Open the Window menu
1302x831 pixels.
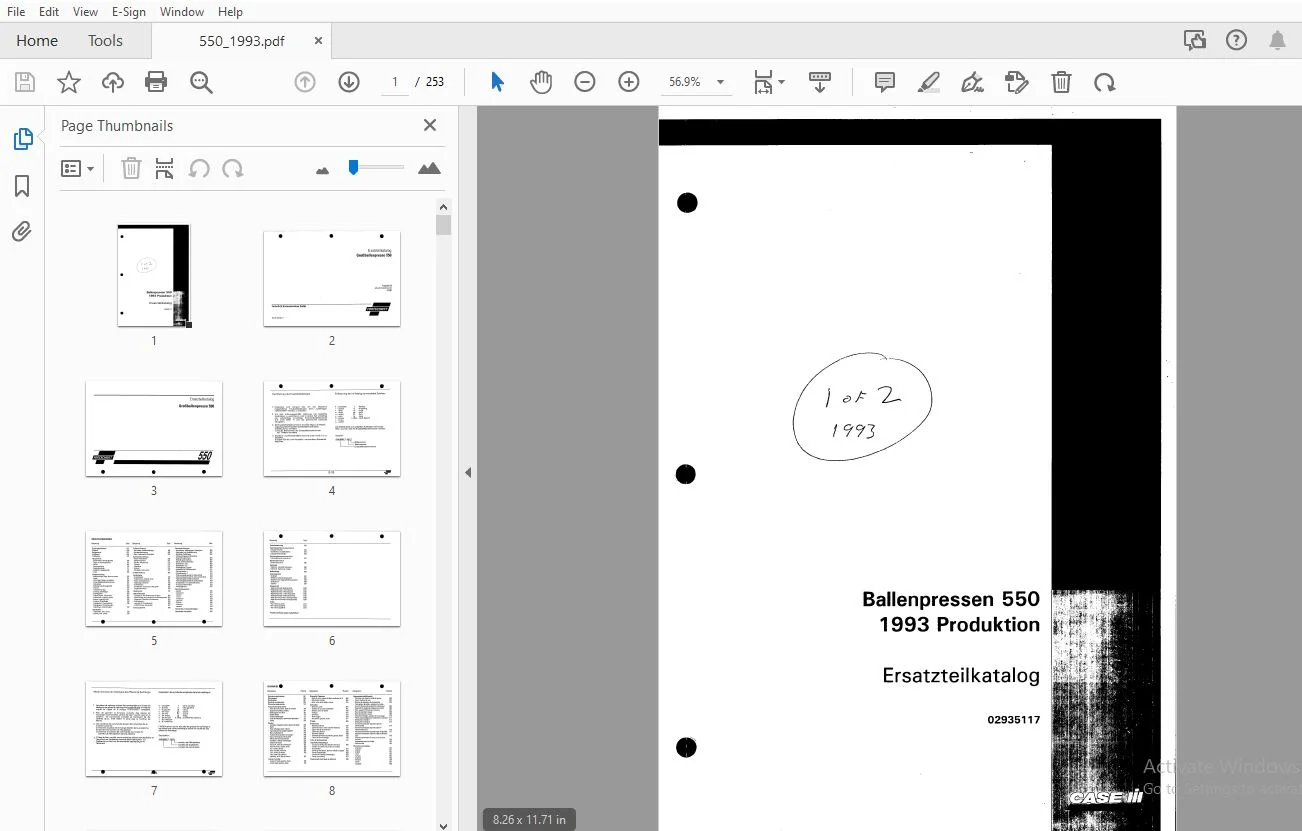(x=182, y=12)
